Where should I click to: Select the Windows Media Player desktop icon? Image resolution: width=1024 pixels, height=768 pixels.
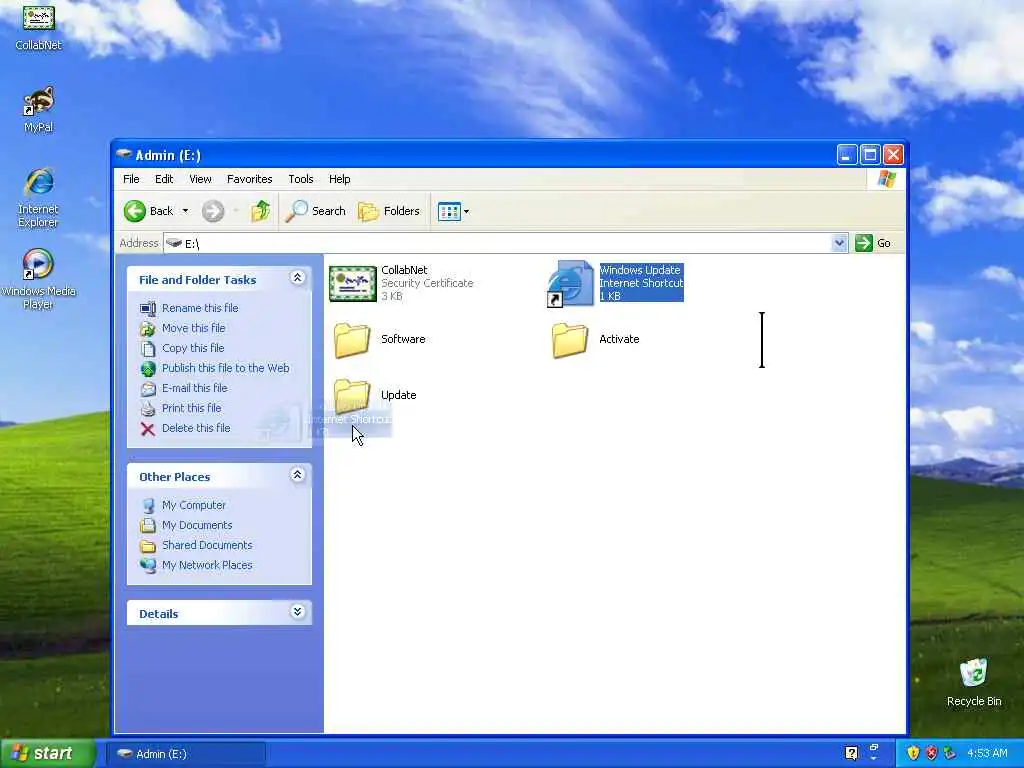39,279
